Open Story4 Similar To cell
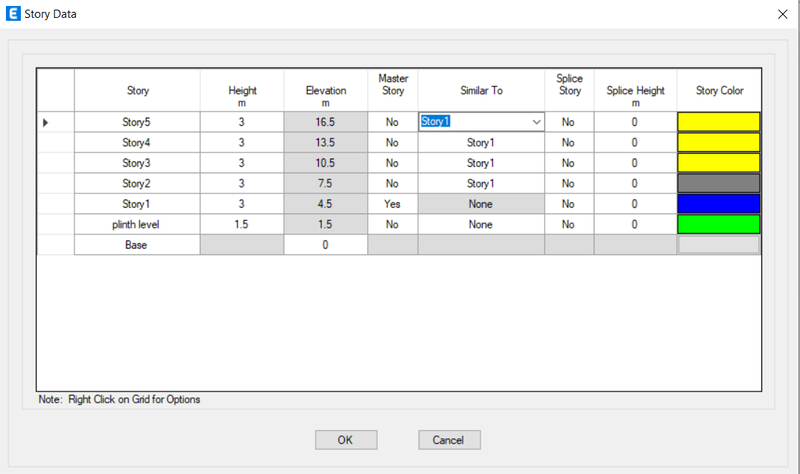This screenshot has height=474, width=800. pyautogui.click(x=481, y=142)
